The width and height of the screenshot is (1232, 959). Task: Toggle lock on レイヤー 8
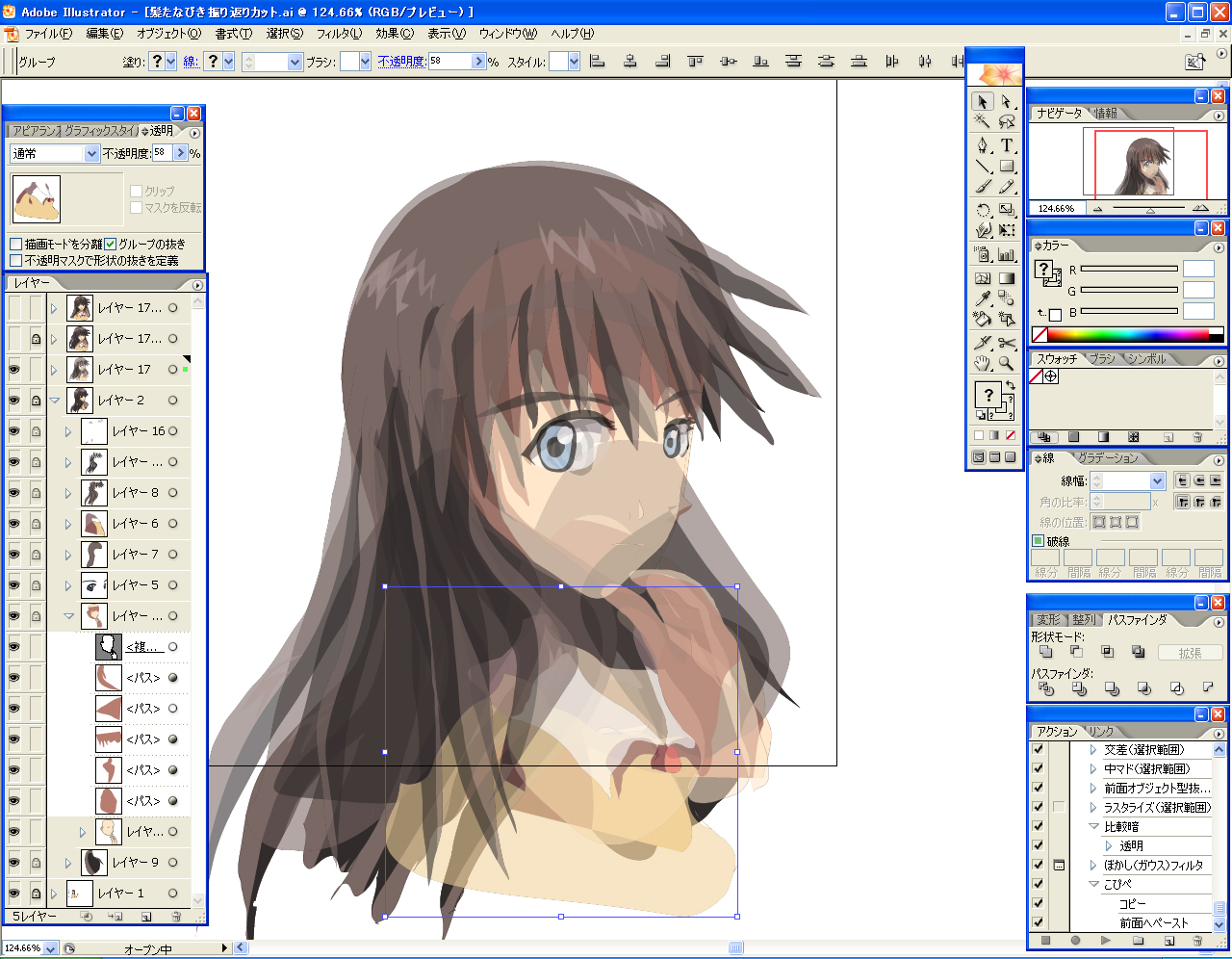36,493
